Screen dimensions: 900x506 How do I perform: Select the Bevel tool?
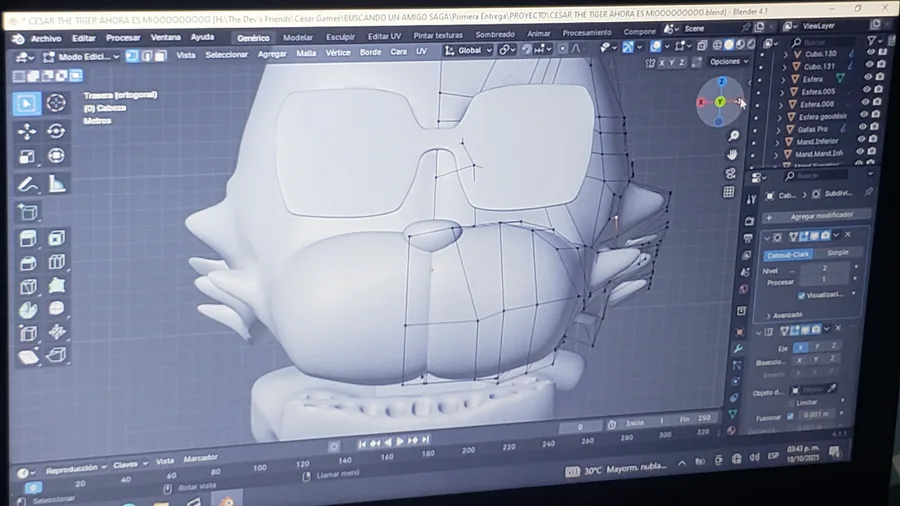[x=28, y=262]
